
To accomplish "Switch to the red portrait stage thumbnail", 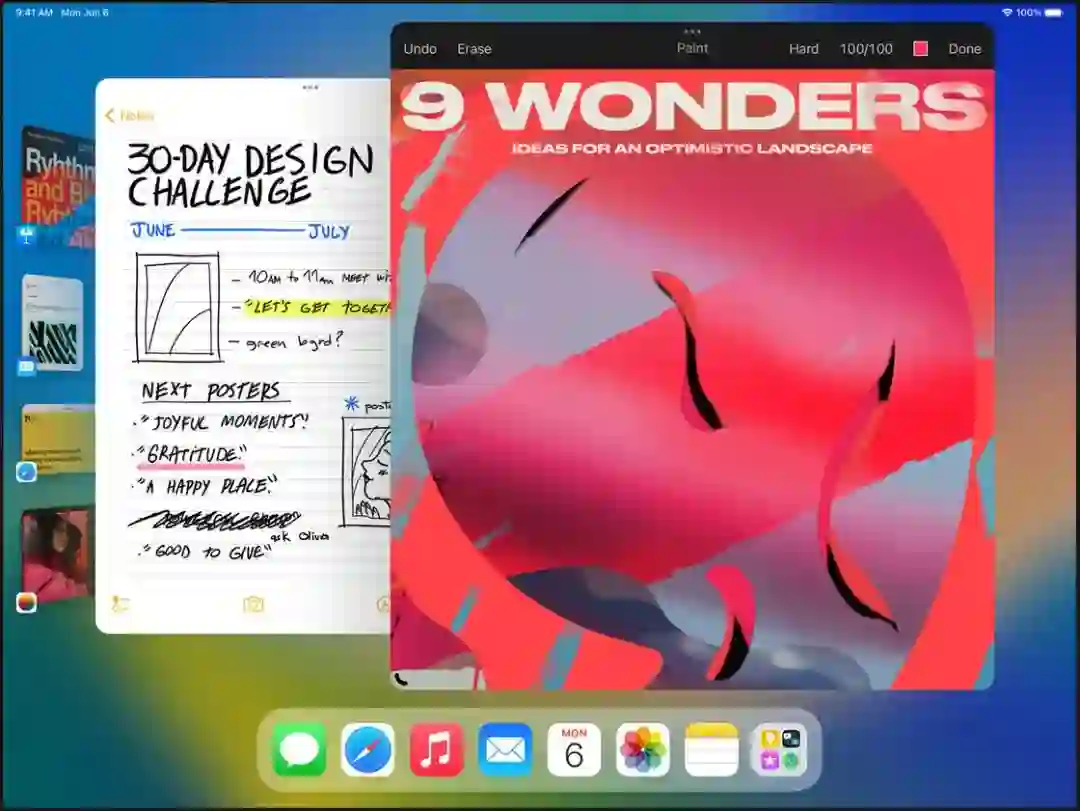I will coord(58,555).
